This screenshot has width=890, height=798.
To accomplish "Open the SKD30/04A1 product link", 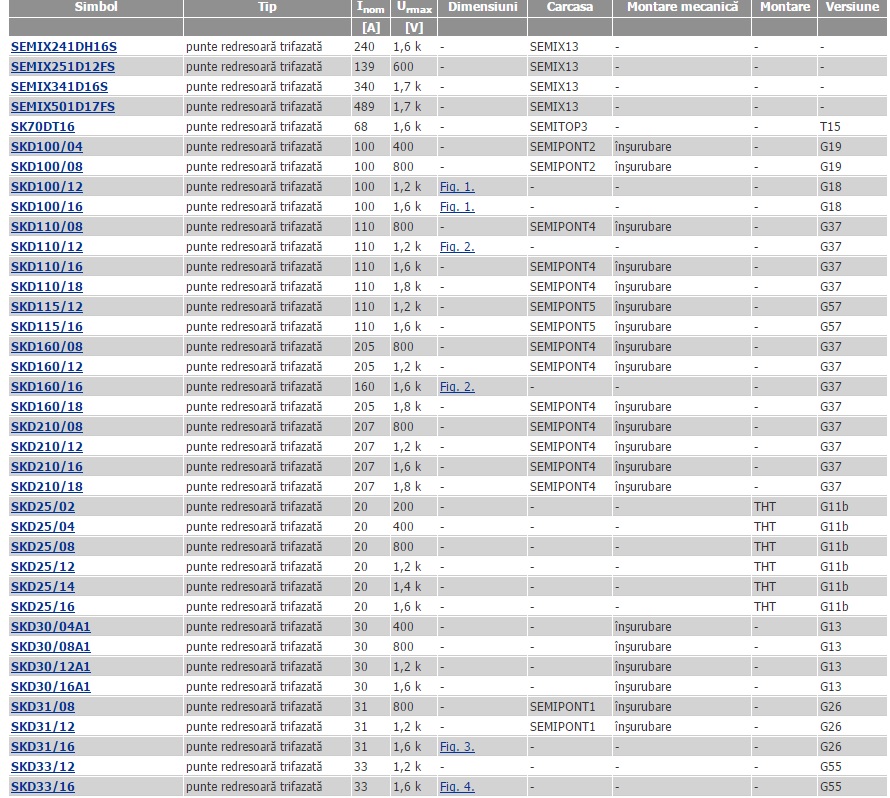I will [51, 627].
